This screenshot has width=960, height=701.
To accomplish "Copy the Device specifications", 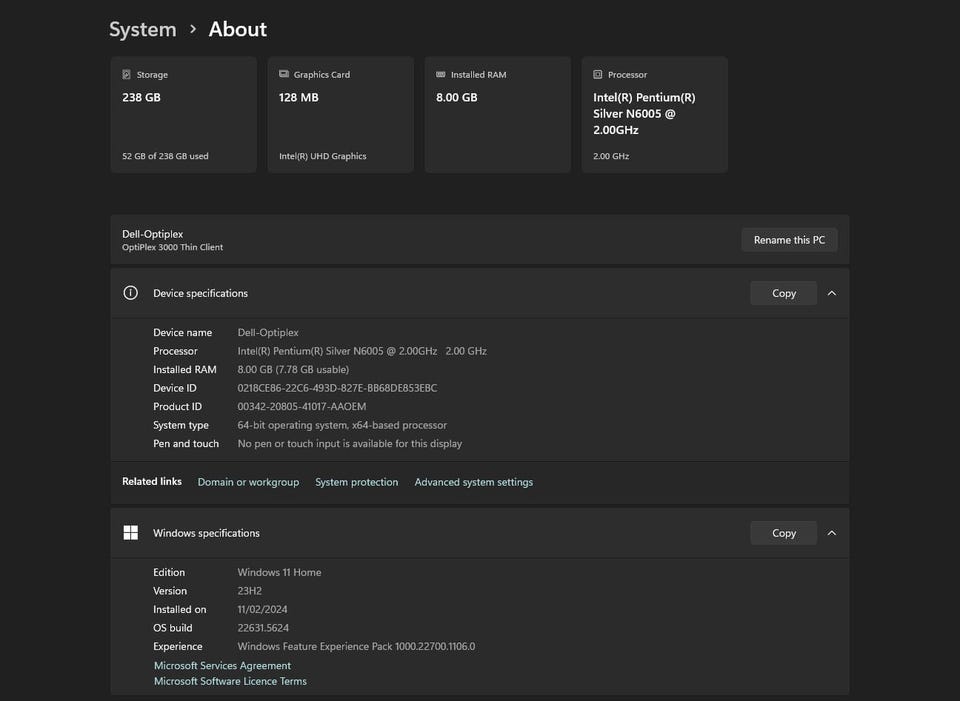I will 783,293.
